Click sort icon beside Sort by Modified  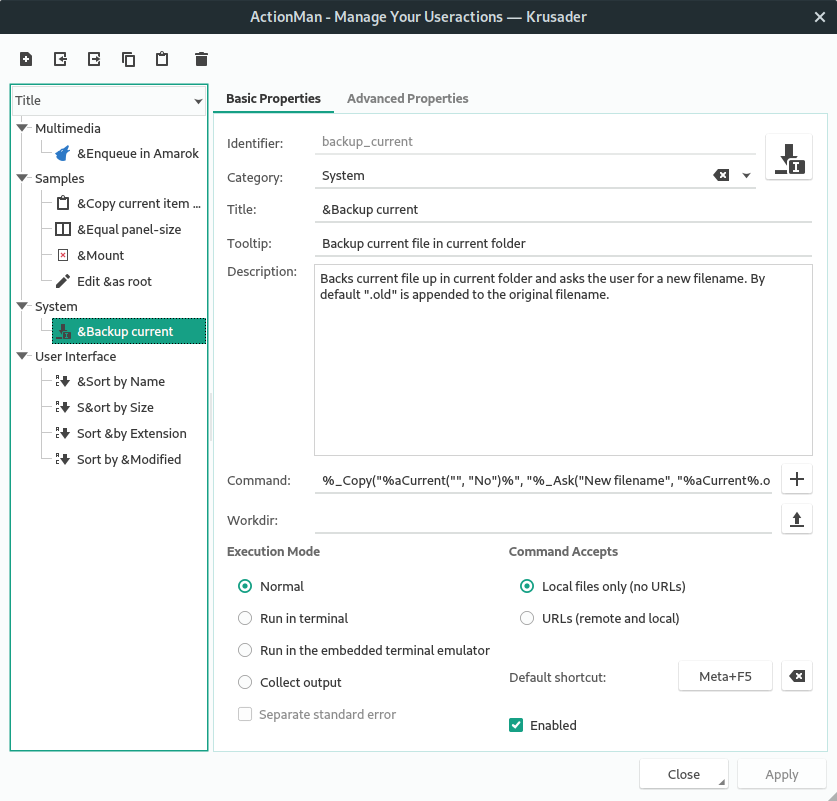63,459
